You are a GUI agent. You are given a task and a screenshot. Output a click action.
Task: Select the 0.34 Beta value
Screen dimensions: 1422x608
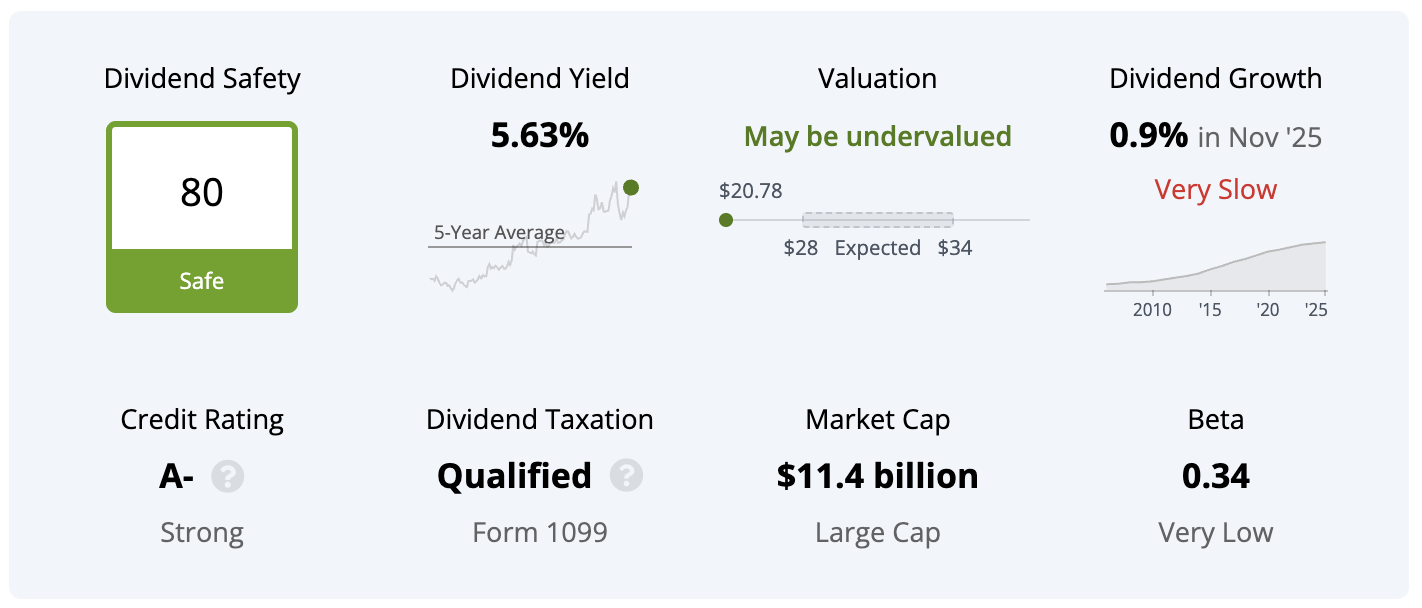click(x=1216, y=476)
